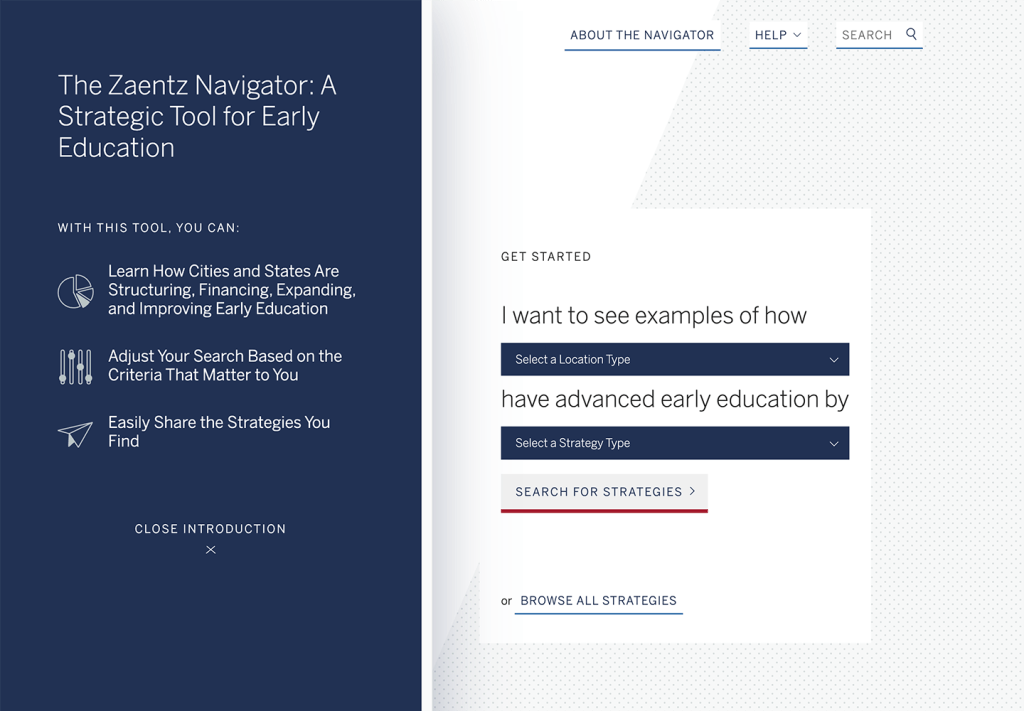Click the Location Type dropdown chevron
Image resolution: width=1024 pixels, height=711 pixels.
tap(834, 360)
